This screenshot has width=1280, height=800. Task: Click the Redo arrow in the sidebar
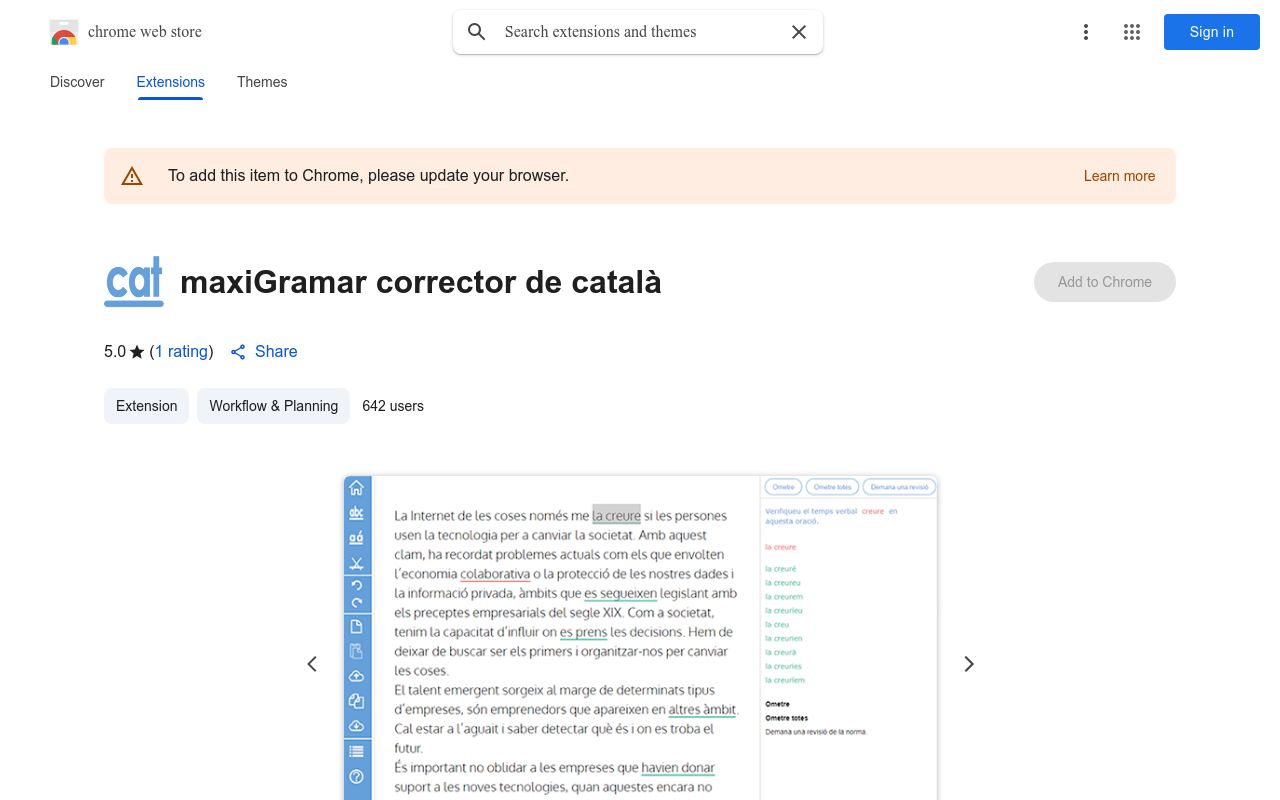click(x=357, y=602)
